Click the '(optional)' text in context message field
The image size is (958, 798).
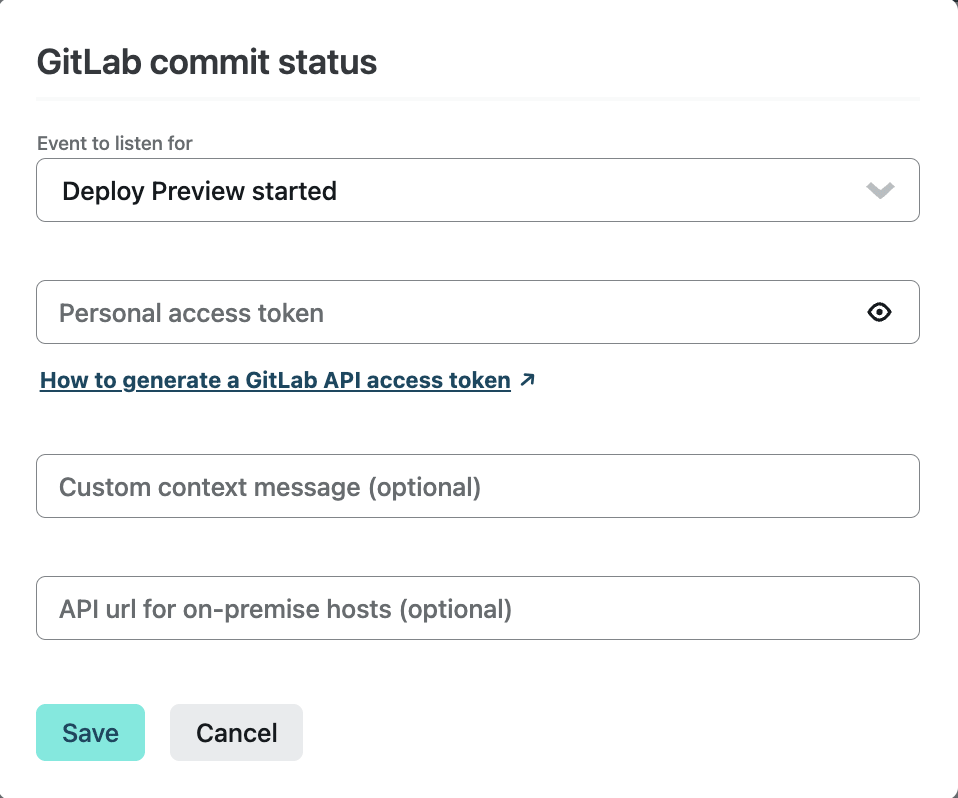(424, 487)
